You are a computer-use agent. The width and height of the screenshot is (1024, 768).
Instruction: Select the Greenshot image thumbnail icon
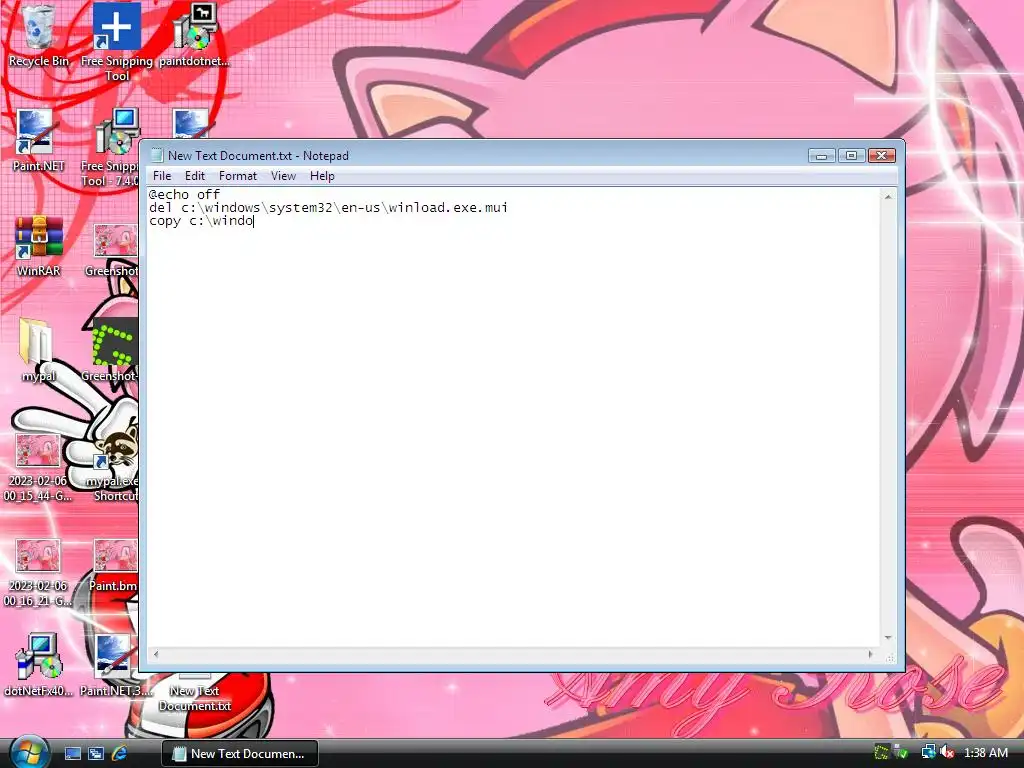coord(114,250)
